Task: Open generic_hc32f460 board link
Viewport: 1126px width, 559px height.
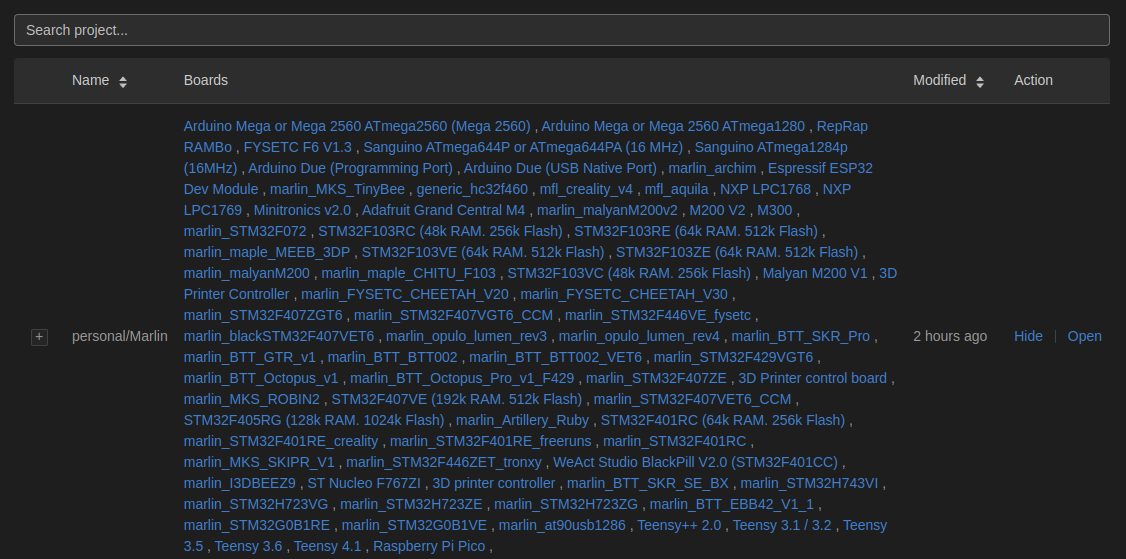Action: coord(472,190)
